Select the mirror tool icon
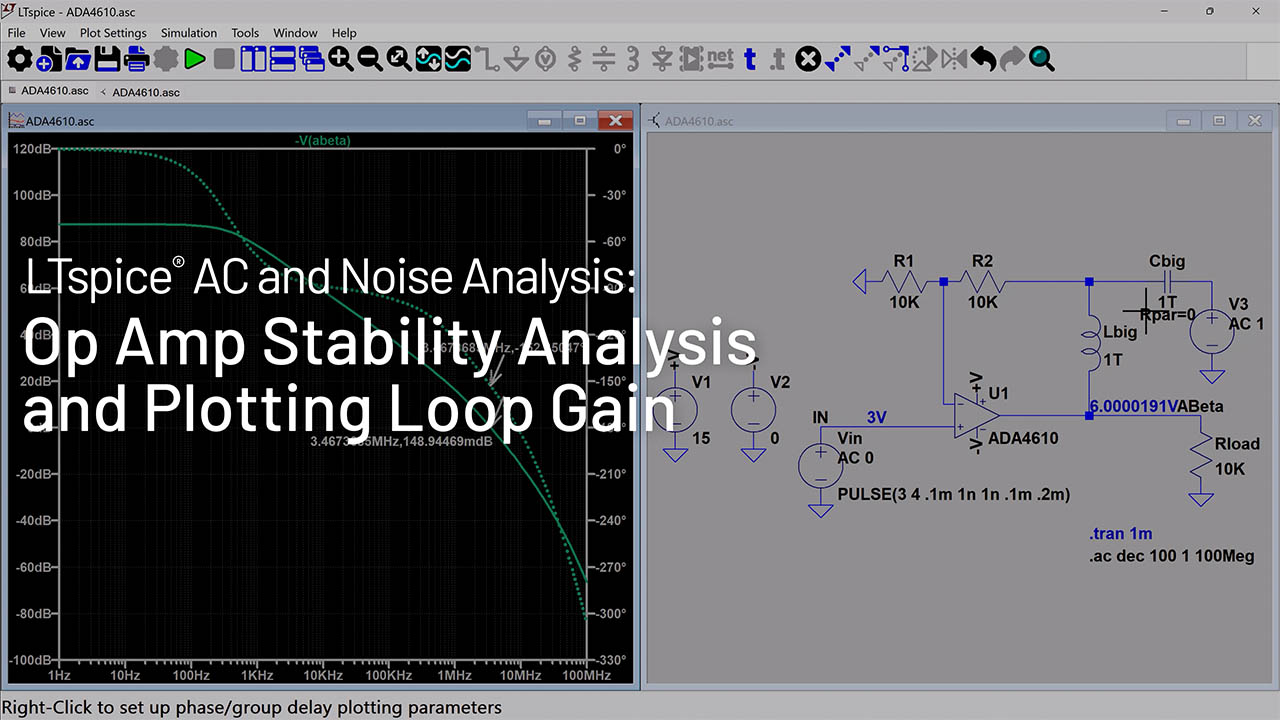Viewport: 1280px width, 720px height. tap(954, 59)
